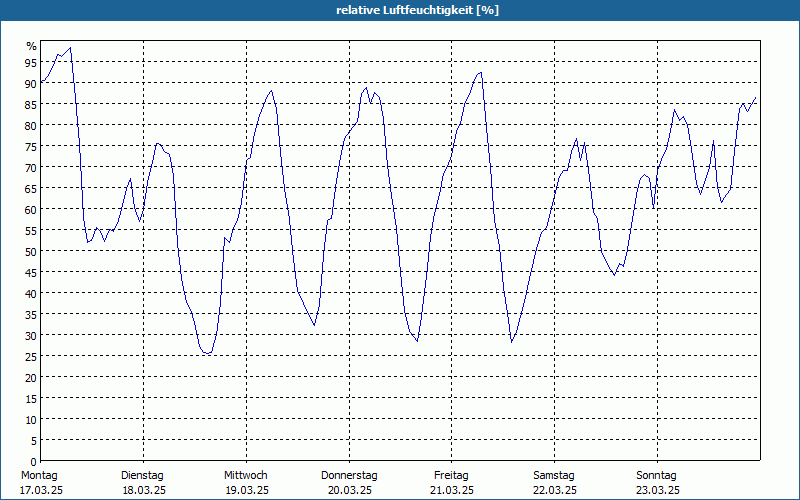Select the Donnerstag 20.03.25 axis label

(349, 483)
